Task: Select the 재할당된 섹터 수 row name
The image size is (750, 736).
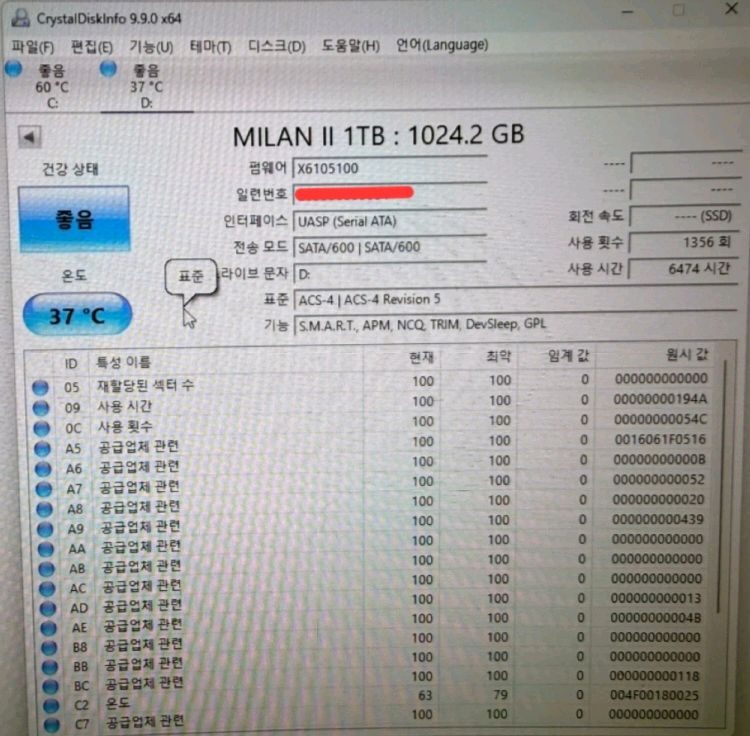Action: tap(145, 385)
